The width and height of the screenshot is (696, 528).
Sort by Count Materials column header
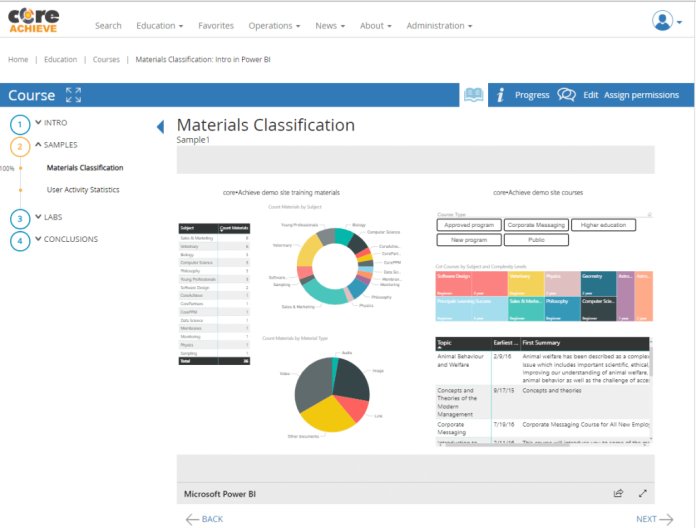[234, 228]
